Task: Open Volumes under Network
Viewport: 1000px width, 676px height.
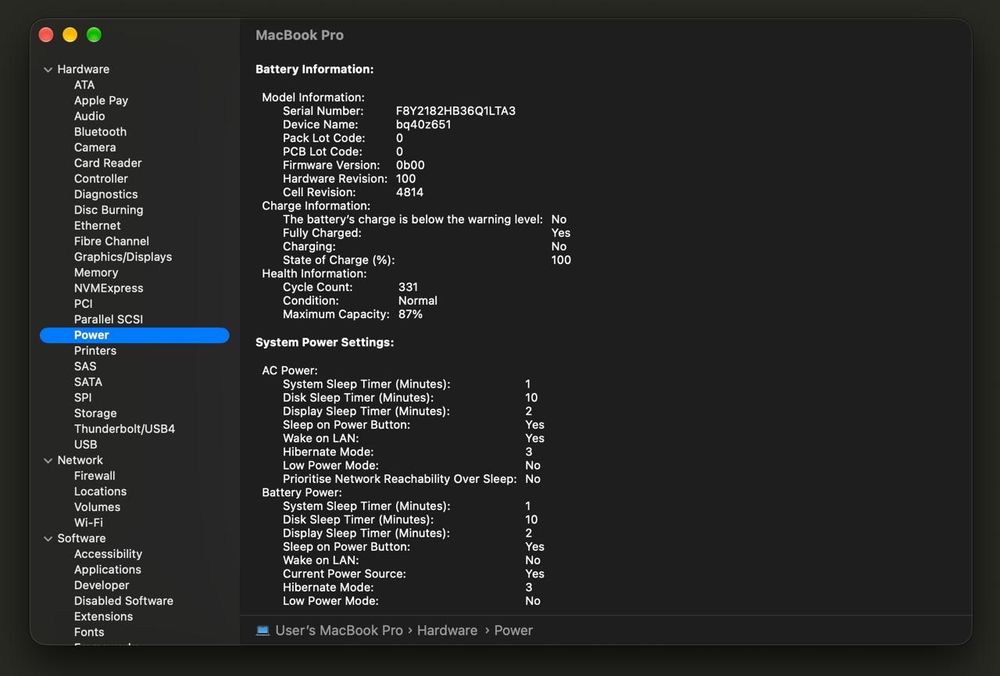Action: pyautogui.click(x=97, y=507)
